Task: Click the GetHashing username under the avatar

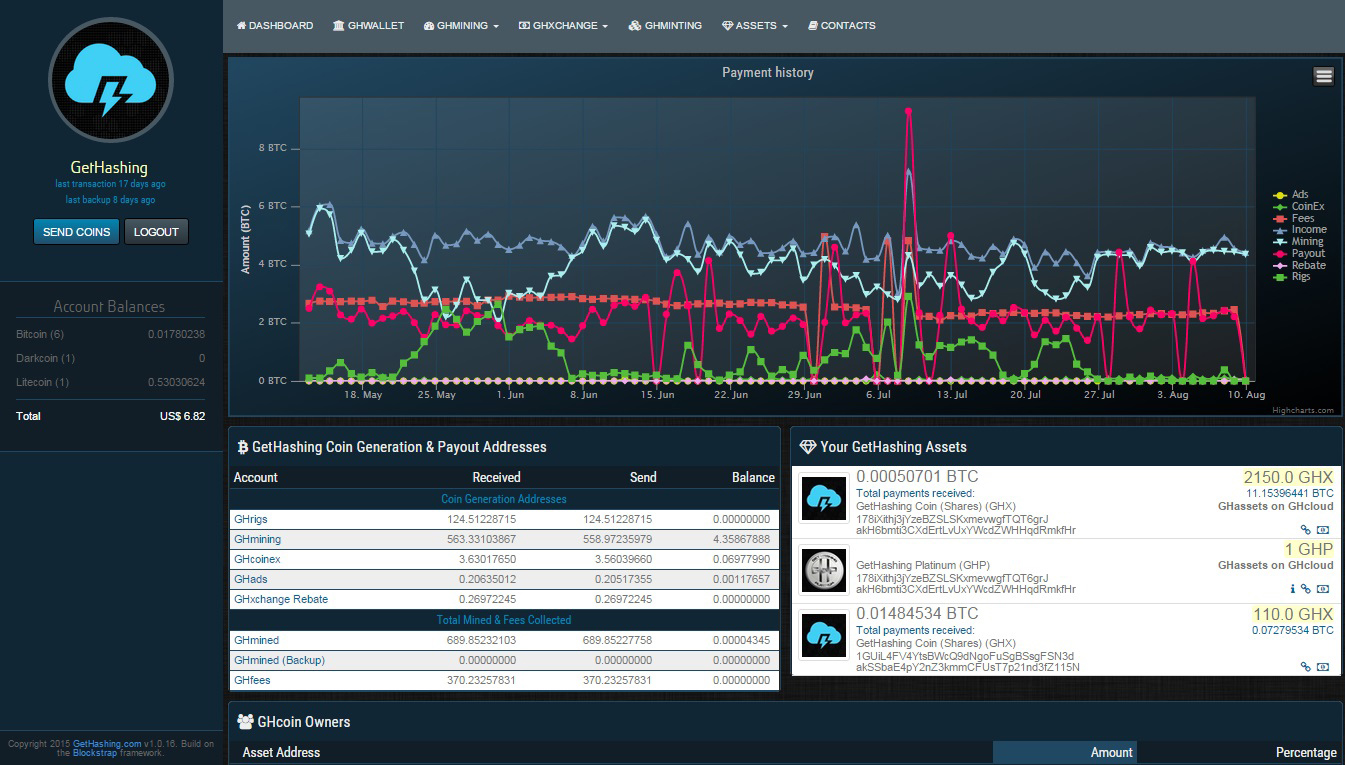Action: pos(109,168)
